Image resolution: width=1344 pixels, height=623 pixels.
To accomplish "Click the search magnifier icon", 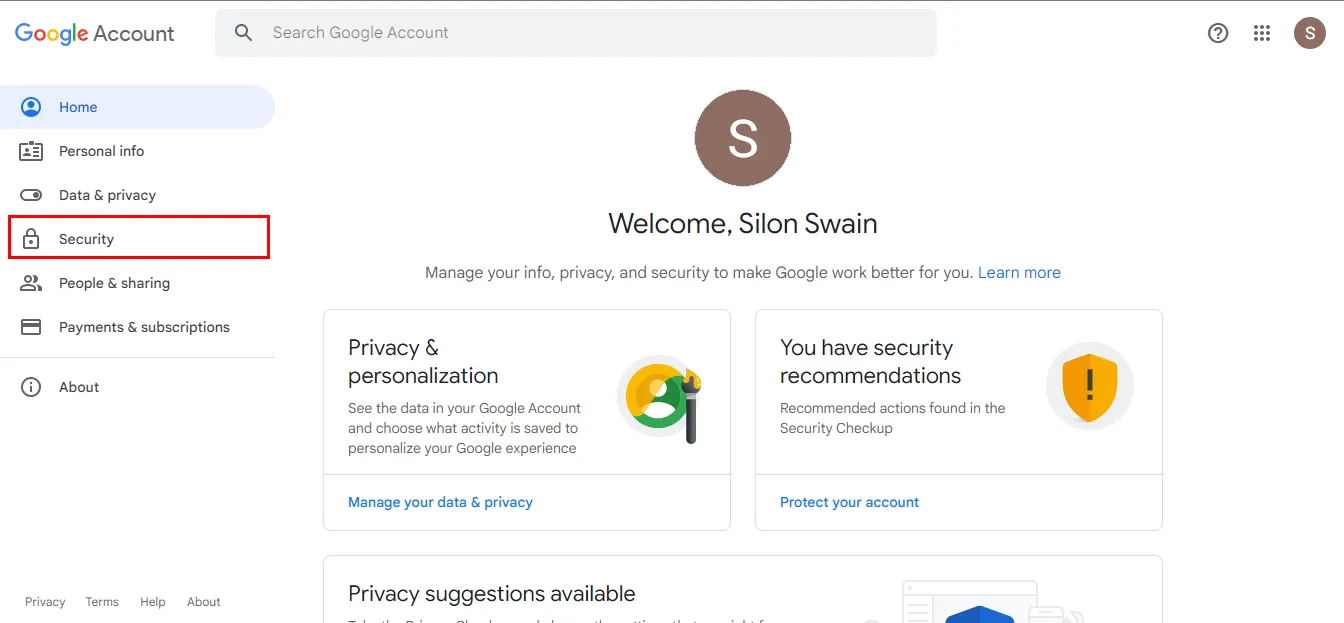I will click(243, 32).
